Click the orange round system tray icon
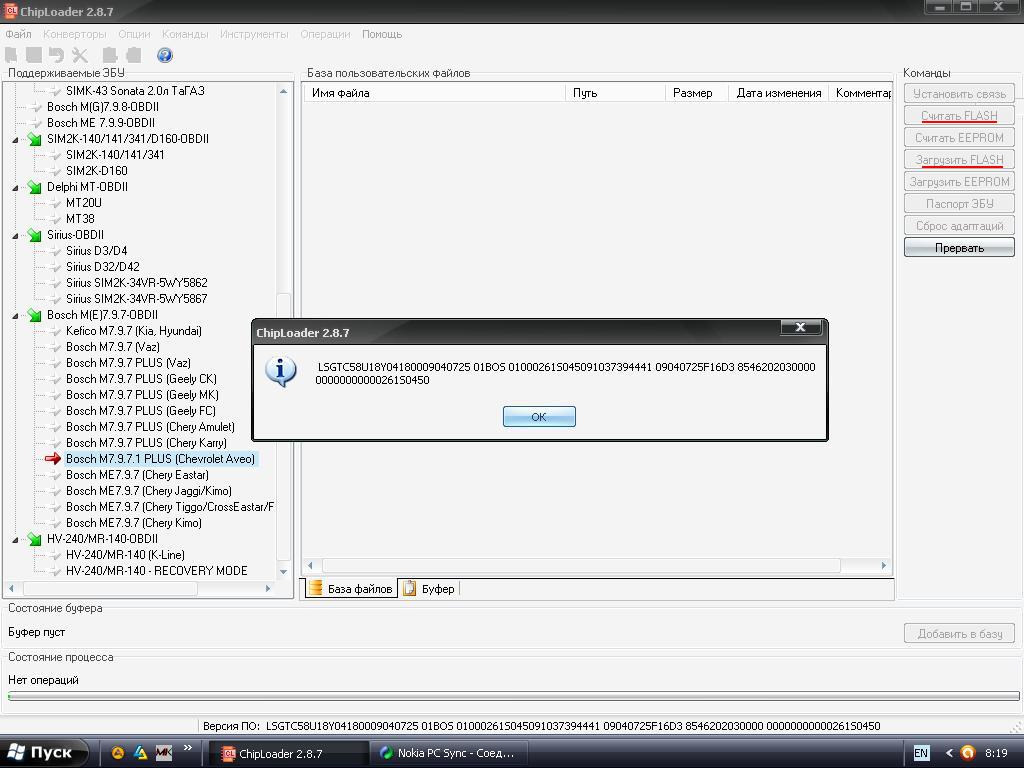The height and width of the screenshot is (768, 1024). pos(968,753)
